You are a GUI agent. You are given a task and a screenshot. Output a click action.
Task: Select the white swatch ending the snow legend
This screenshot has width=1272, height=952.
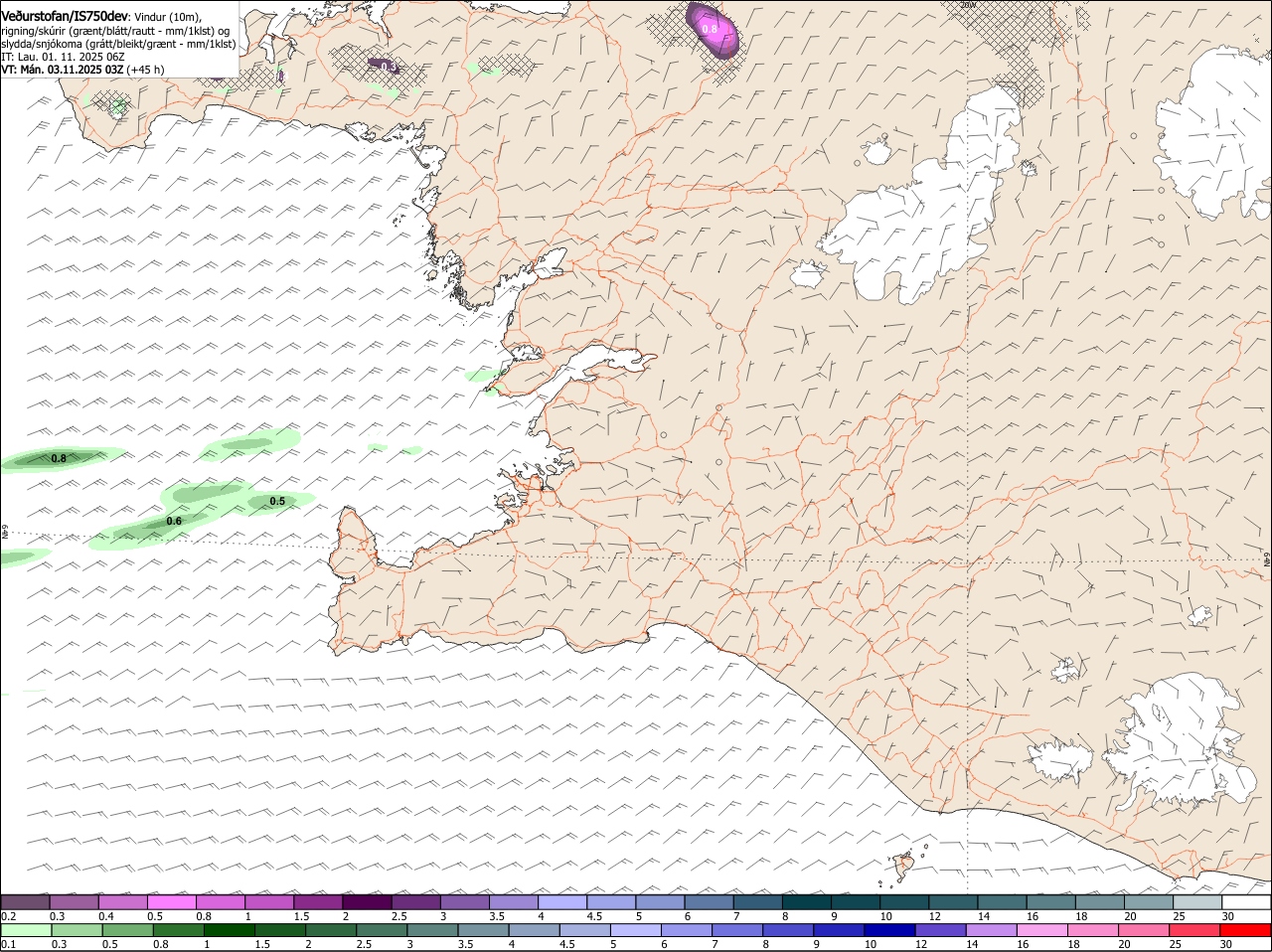tap(1246, 902)
